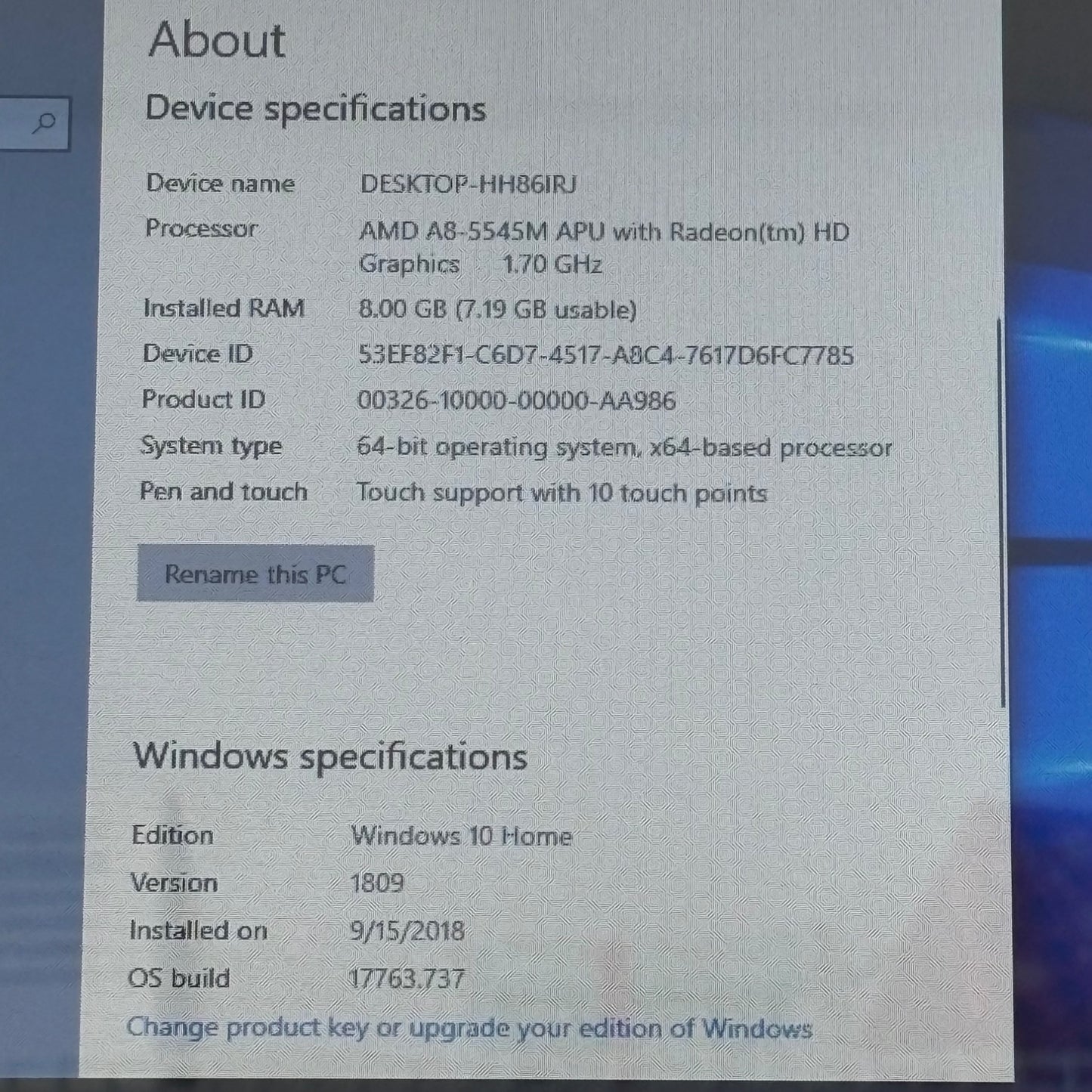This screenshot has width=1092, height=1092.
Task: Click the Rename this PC button
Action: [255, 574]
